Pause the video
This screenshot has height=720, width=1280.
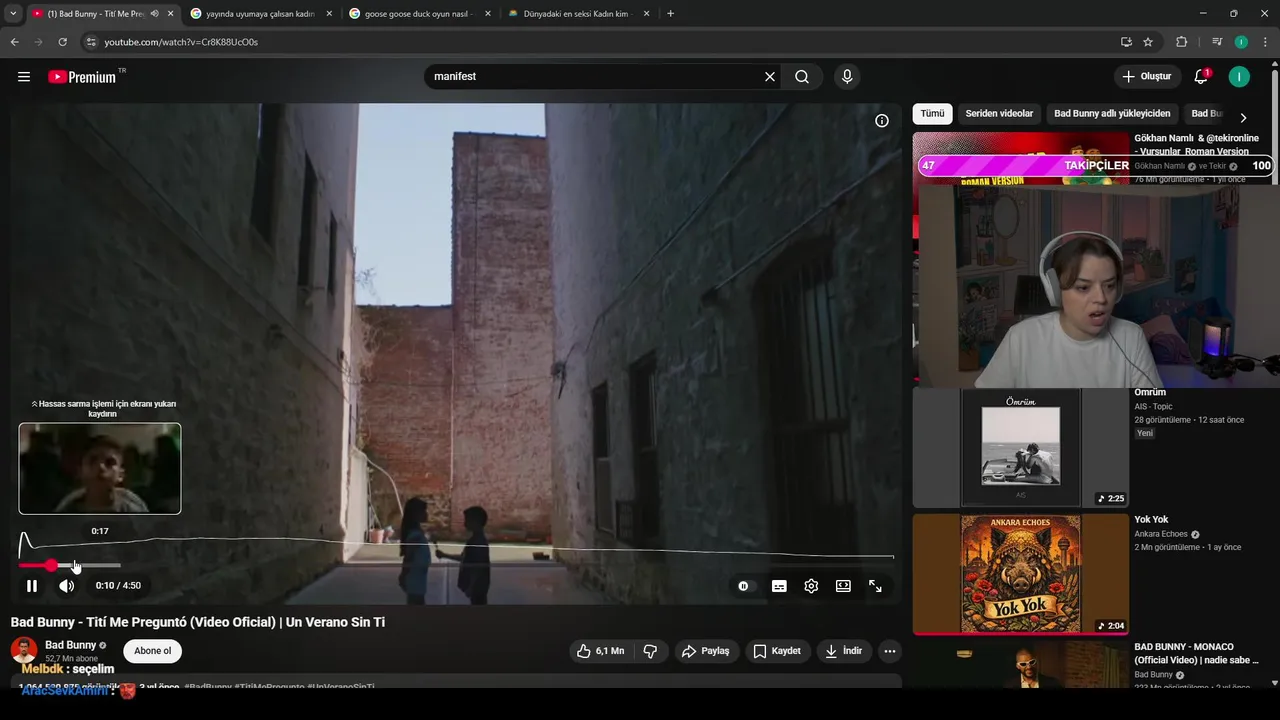click(32, 586)
